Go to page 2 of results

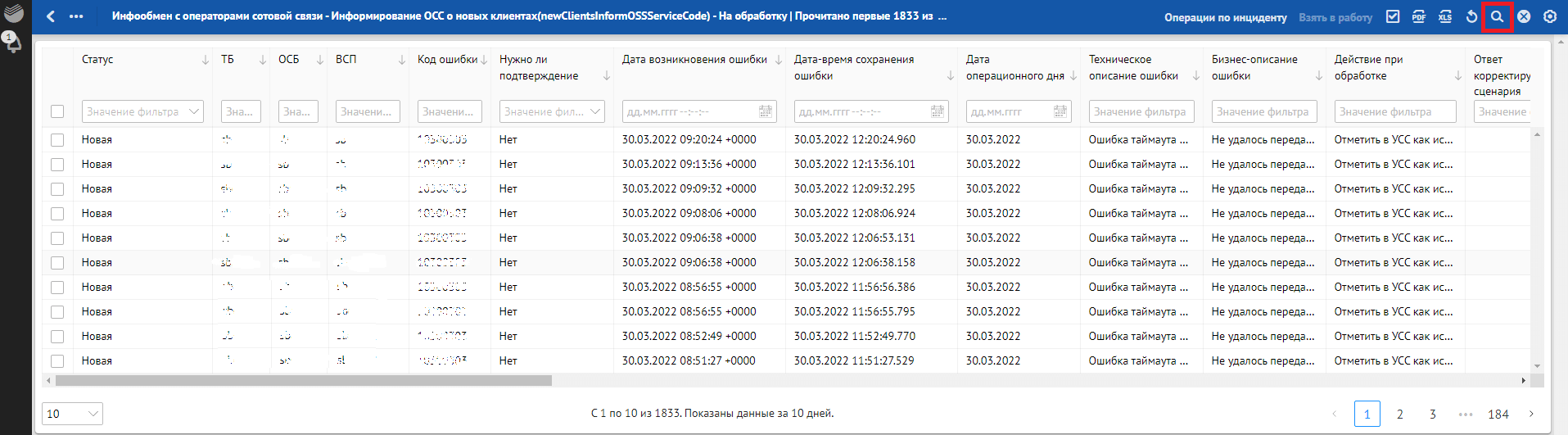tap(1400, 414)
